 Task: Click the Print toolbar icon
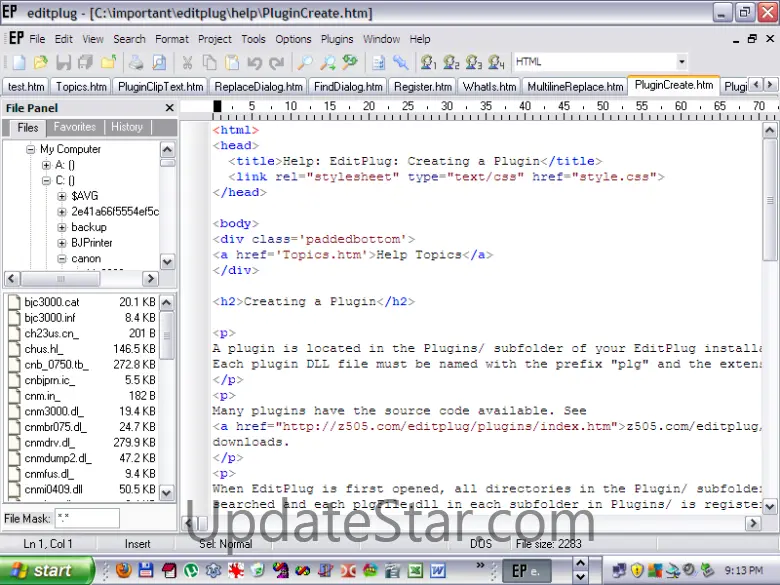tap(136, 62)
